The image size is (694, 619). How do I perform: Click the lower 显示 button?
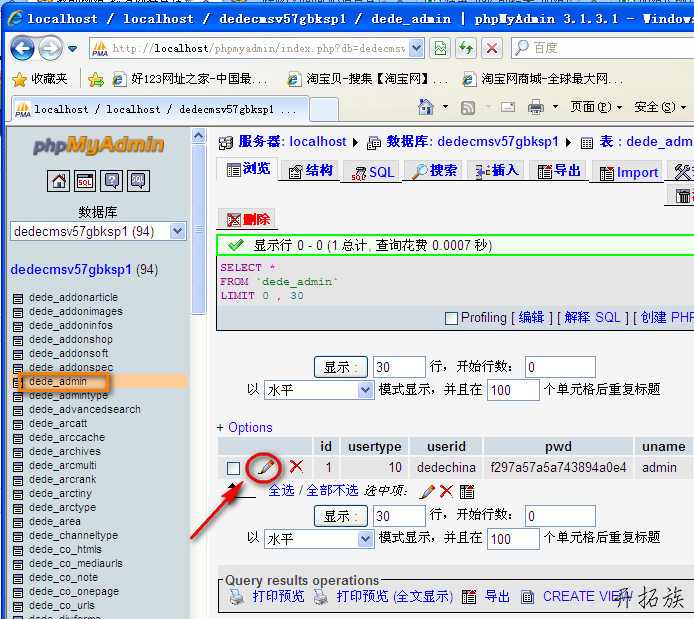[x=340, y=516]
